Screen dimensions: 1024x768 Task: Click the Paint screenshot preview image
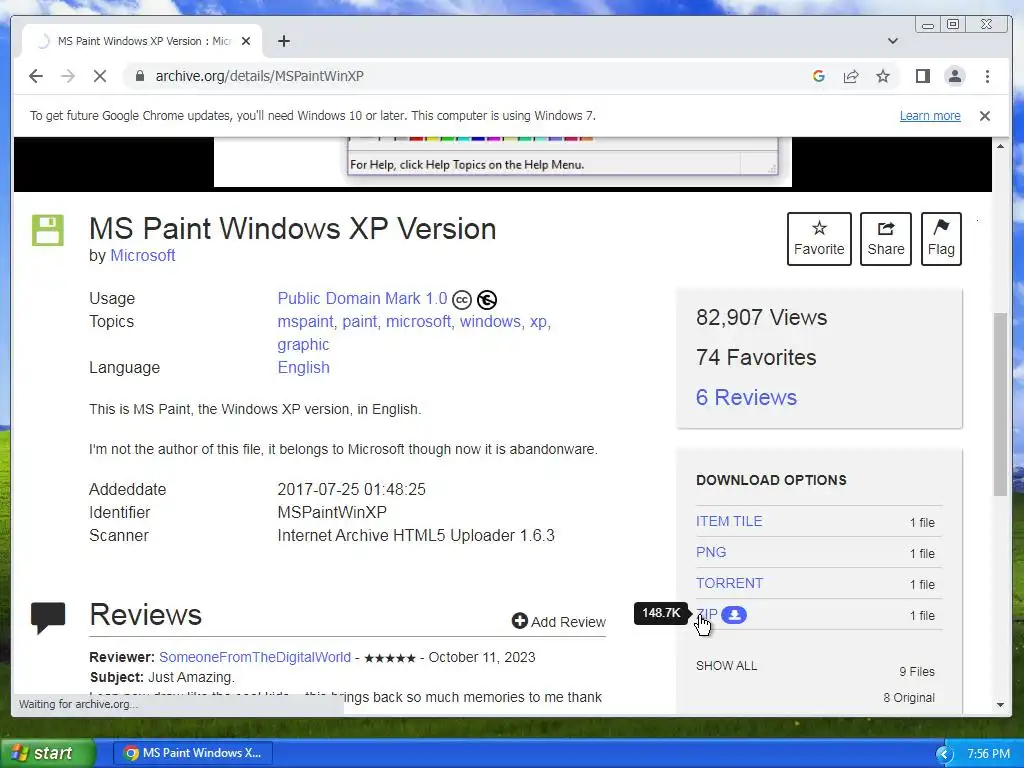point(503,161)
